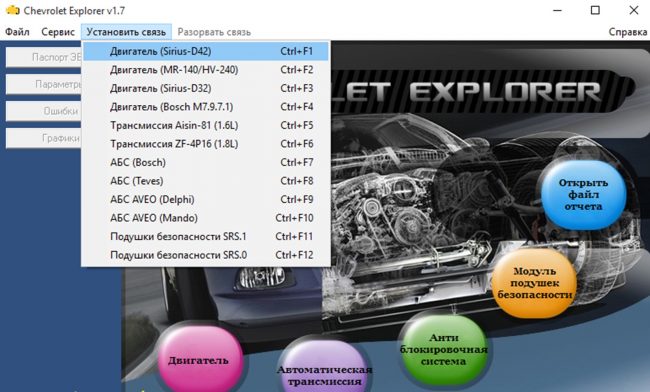Viewport: 650px width, 392px height.
Task: Click the pink Двигатель round button
Action: pos(199,360)
